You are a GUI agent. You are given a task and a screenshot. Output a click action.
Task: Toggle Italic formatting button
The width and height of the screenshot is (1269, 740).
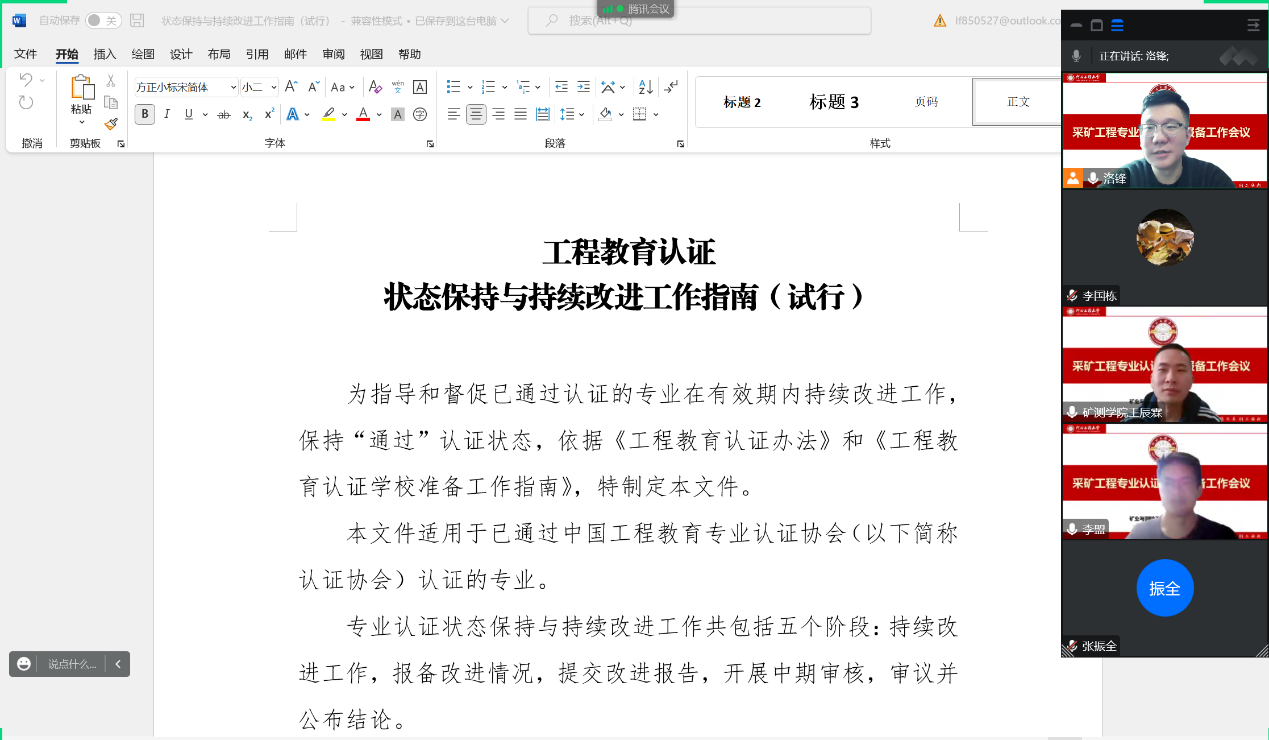[167, 114]
